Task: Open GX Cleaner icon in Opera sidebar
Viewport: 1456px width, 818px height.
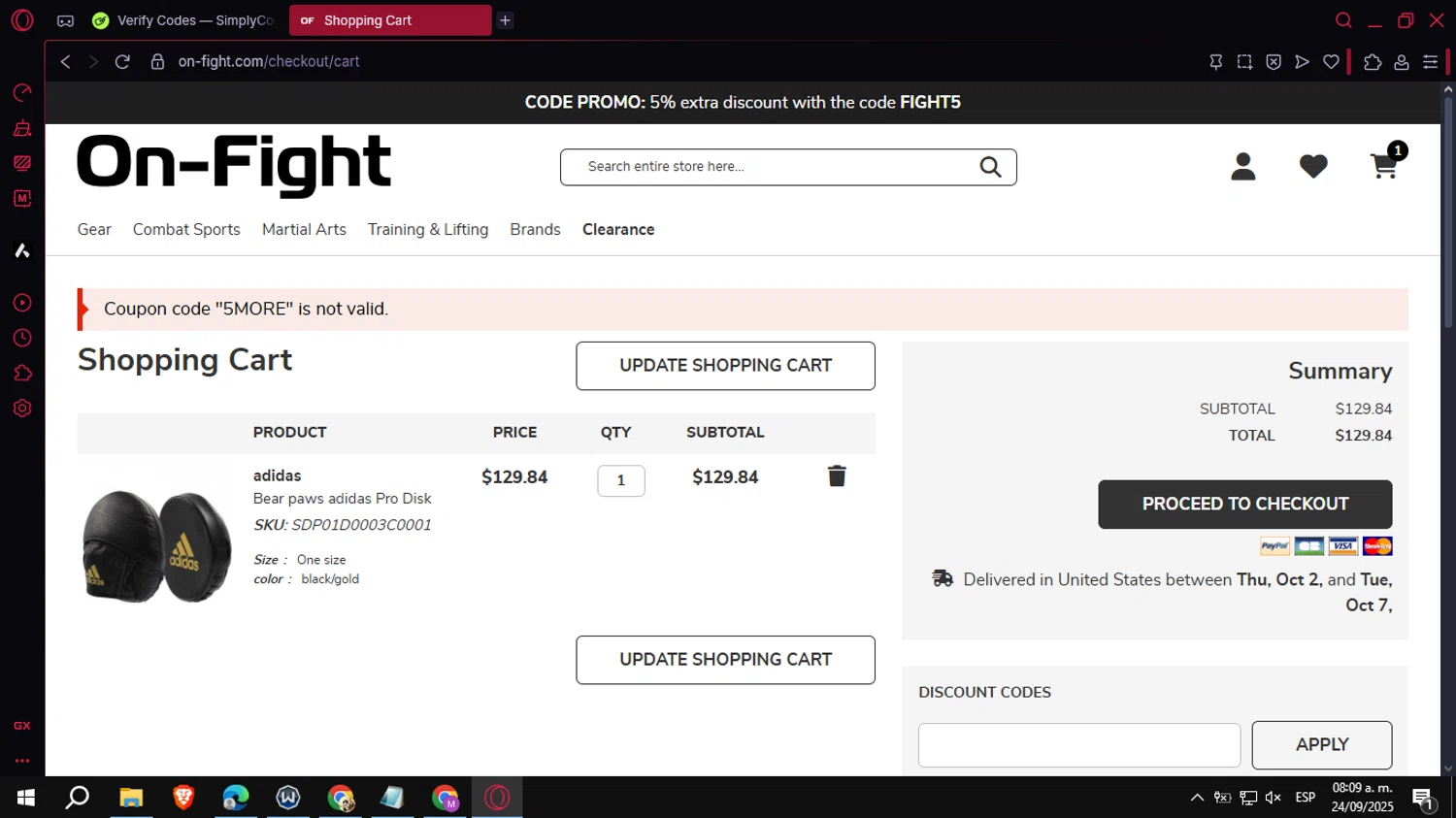Action: coord(21,128)
